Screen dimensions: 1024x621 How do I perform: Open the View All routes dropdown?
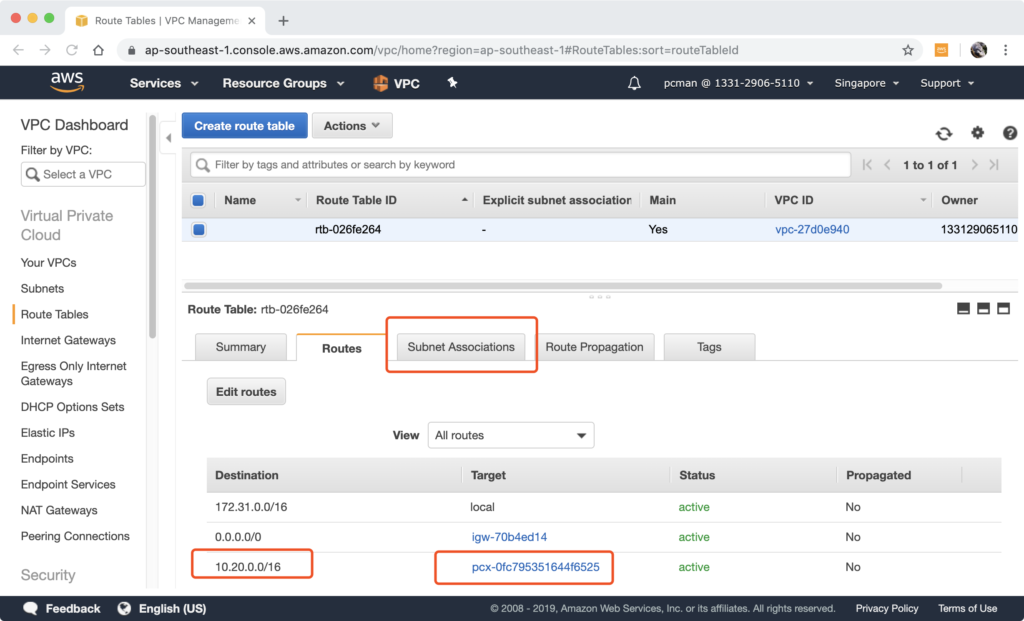coord(511,435)
